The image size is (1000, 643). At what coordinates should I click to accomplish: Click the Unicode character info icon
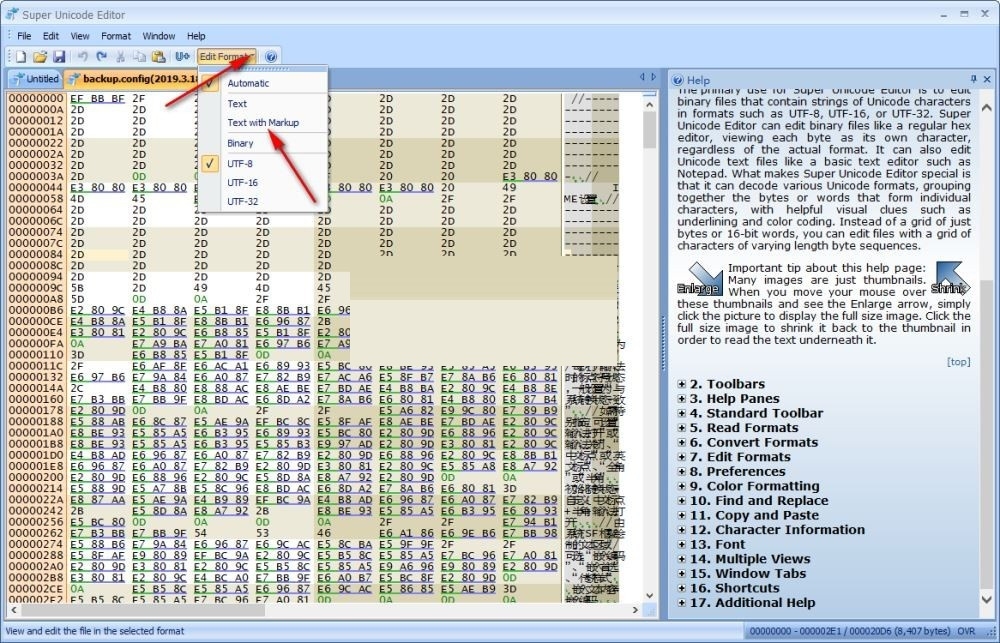(x=182, y=57)
